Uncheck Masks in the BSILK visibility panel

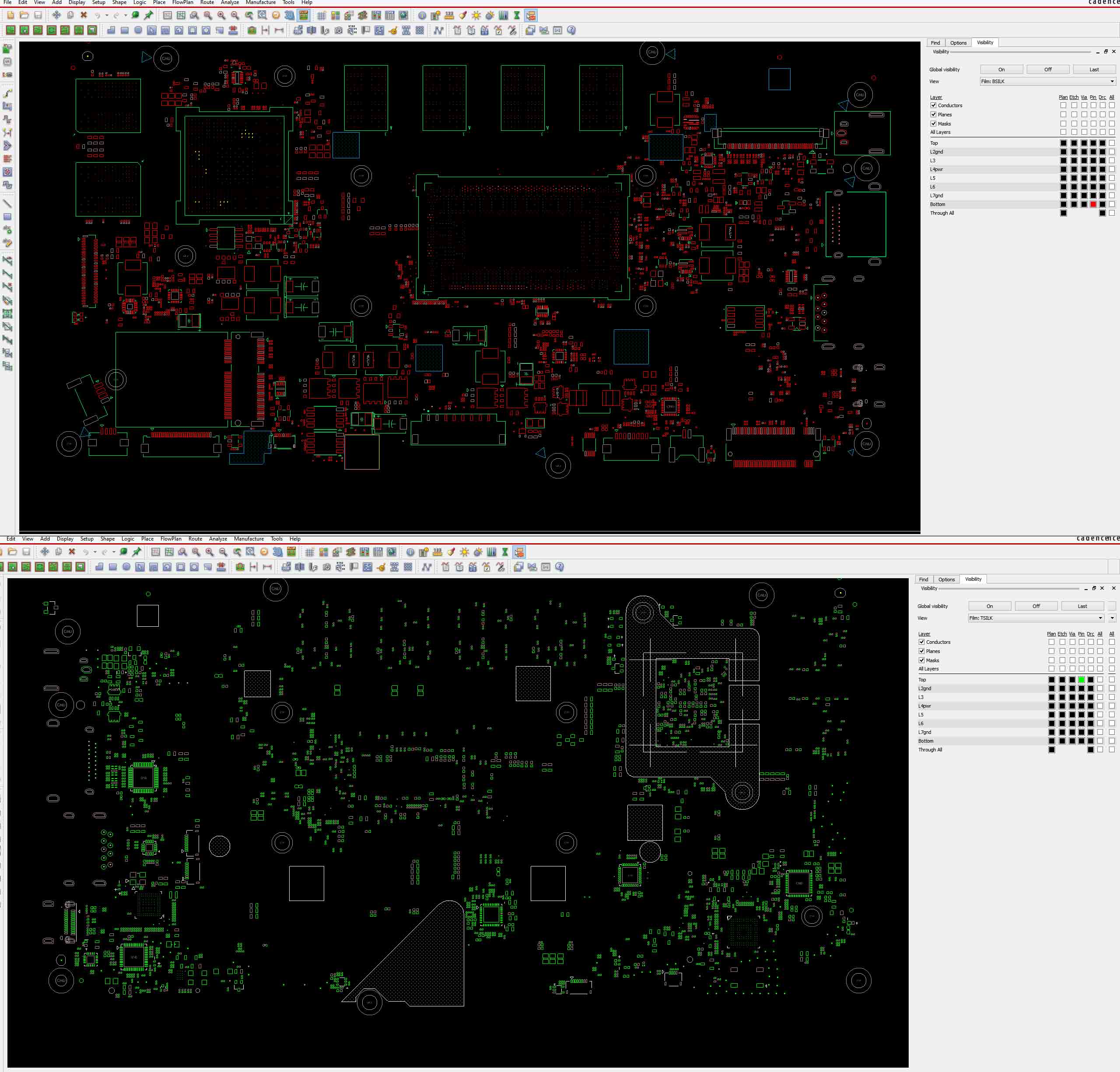[934, 123]
